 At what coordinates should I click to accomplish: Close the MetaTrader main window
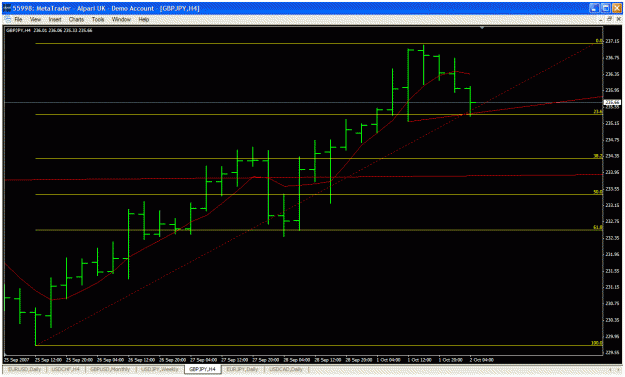pos(616,8)
